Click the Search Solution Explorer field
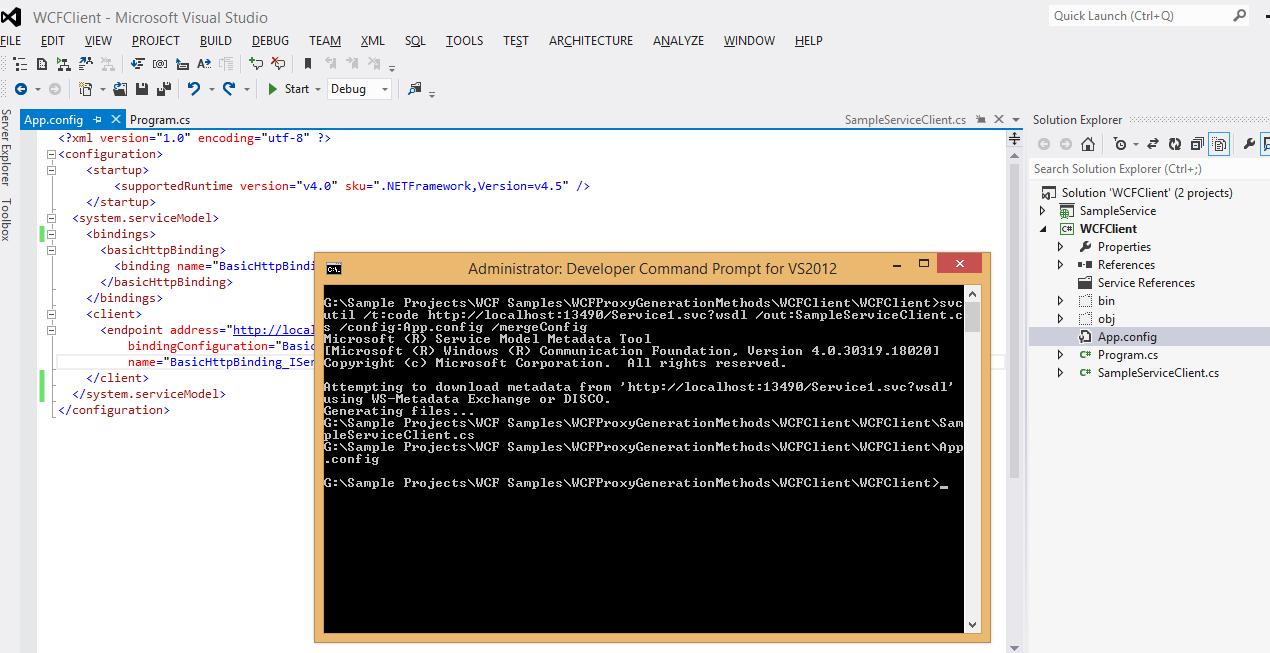This screenshot has height=653, width=1270. [x=1148, y=169]
